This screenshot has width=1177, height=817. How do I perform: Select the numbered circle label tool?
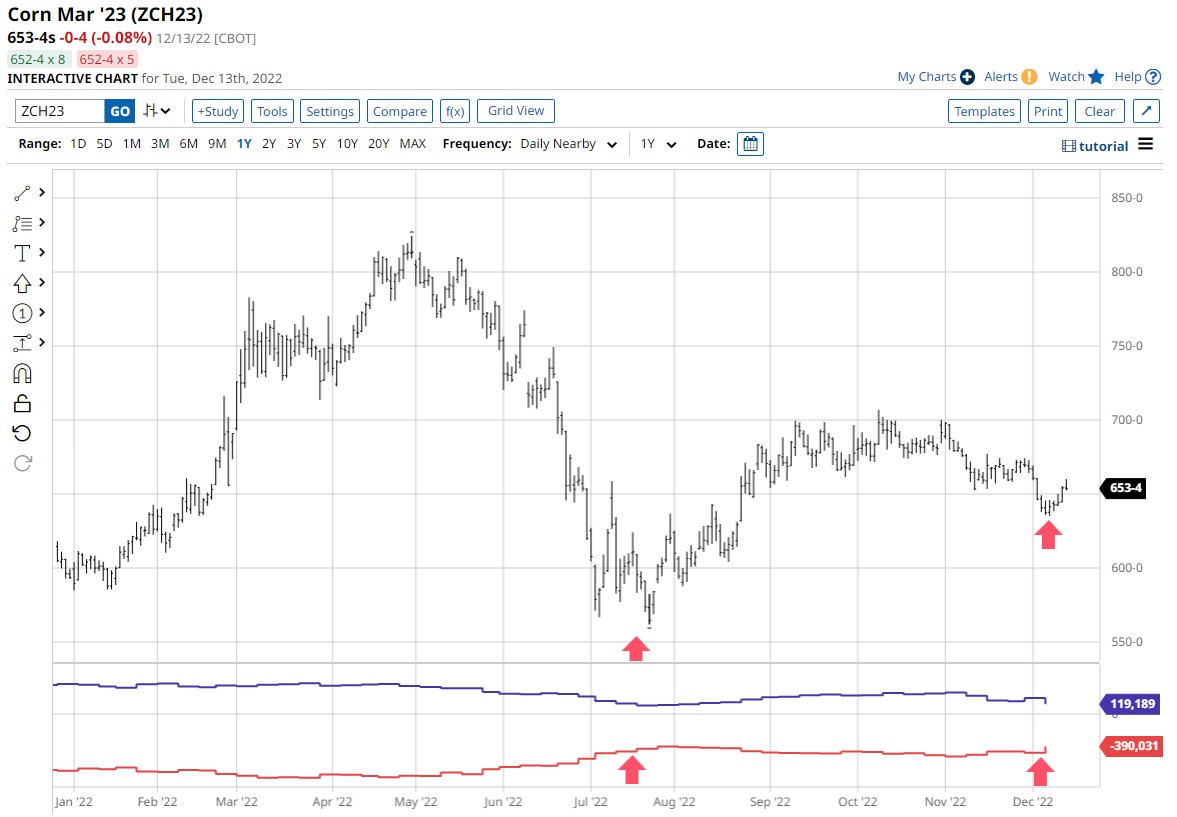coord(22,313)
